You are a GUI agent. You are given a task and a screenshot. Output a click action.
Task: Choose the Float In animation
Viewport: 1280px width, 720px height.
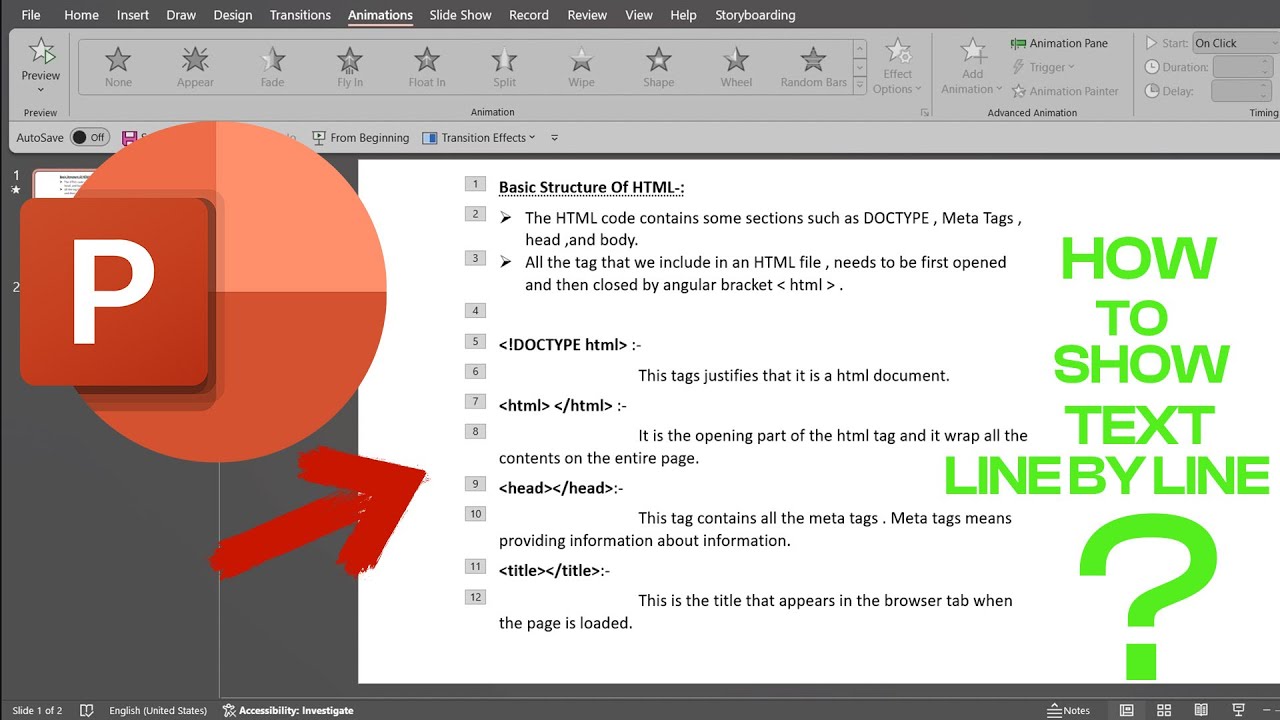(427, 67)
